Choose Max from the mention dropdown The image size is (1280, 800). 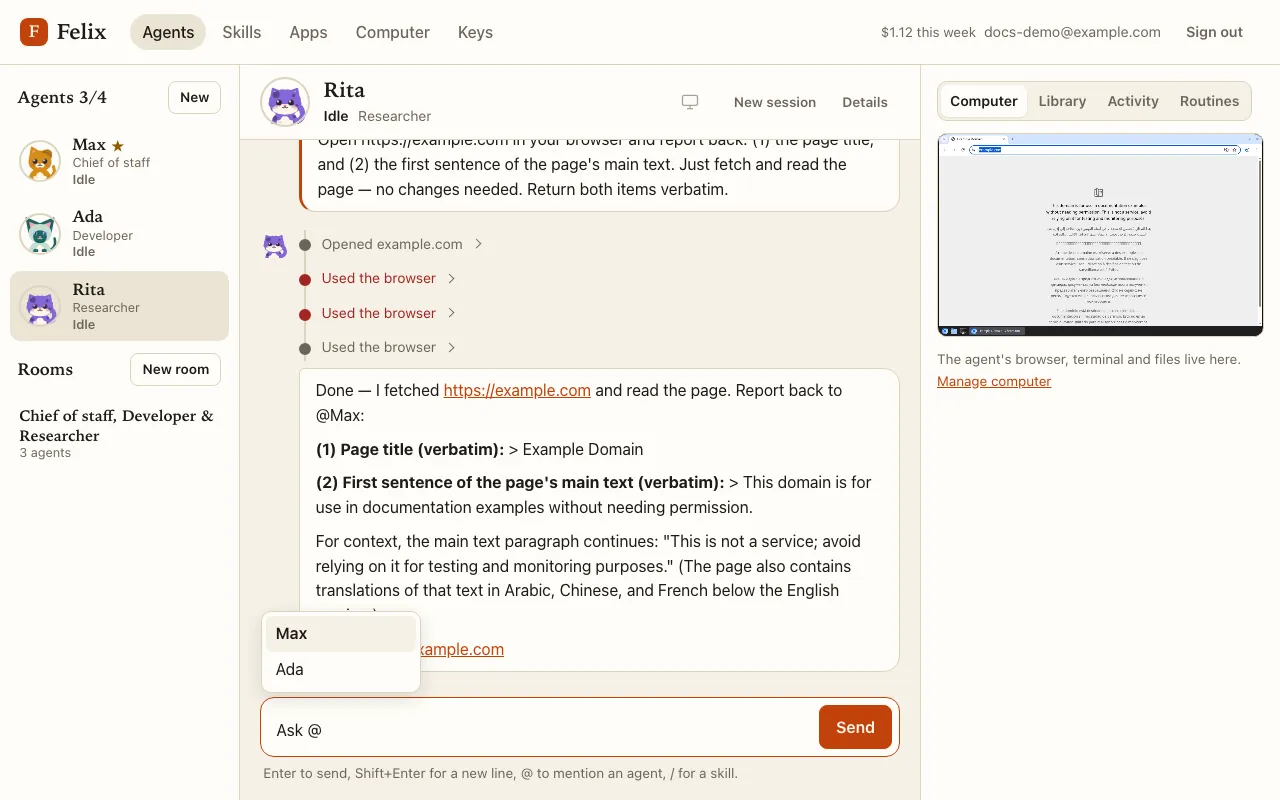[341, 634]
